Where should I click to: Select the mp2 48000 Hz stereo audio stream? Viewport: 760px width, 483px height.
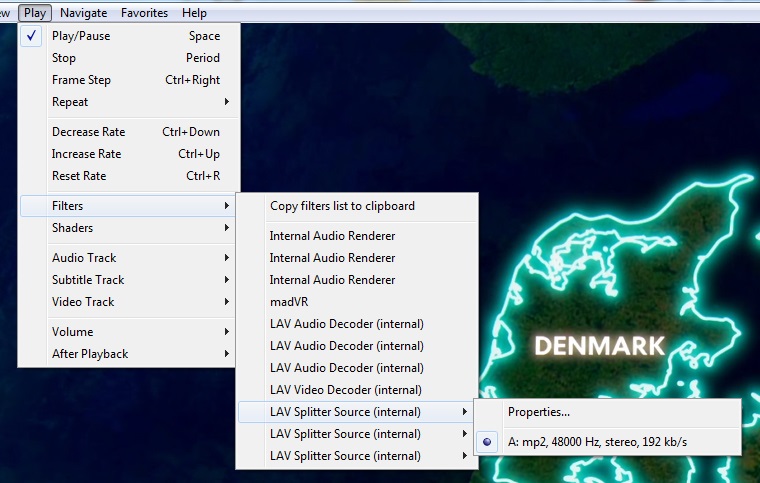click(596, 442)
